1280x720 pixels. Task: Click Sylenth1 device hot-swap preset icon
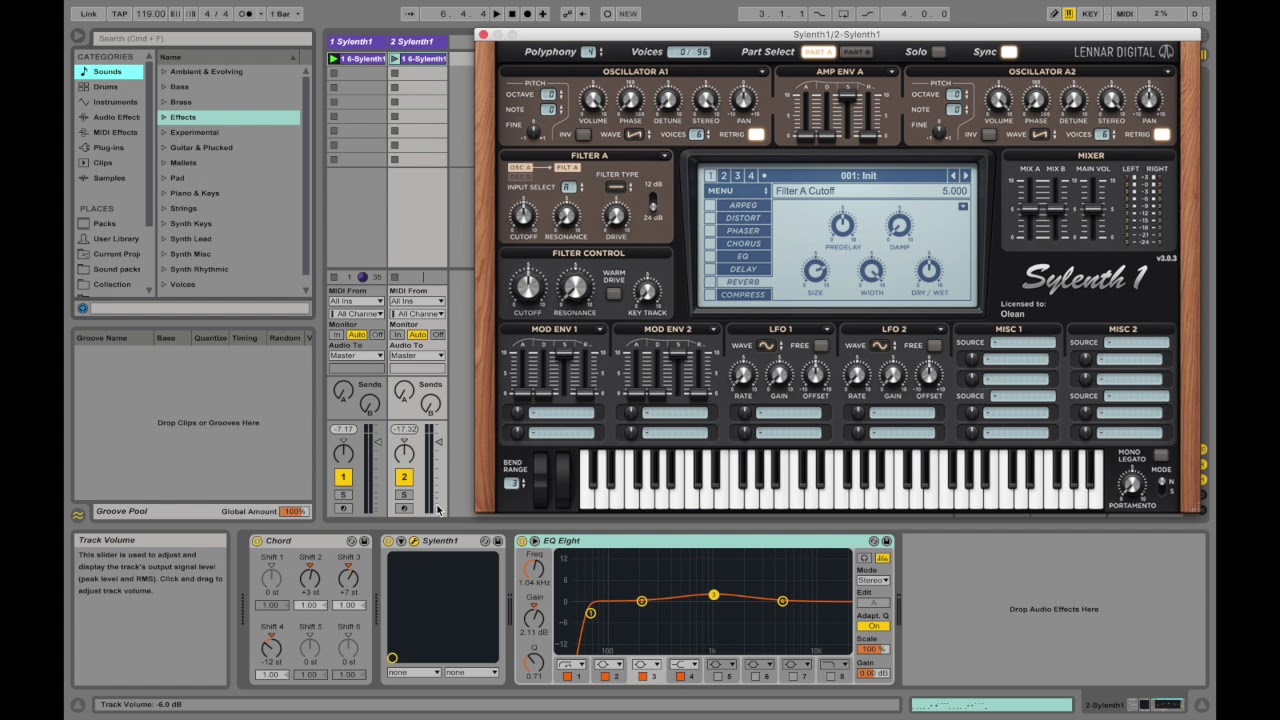(485, 541)
